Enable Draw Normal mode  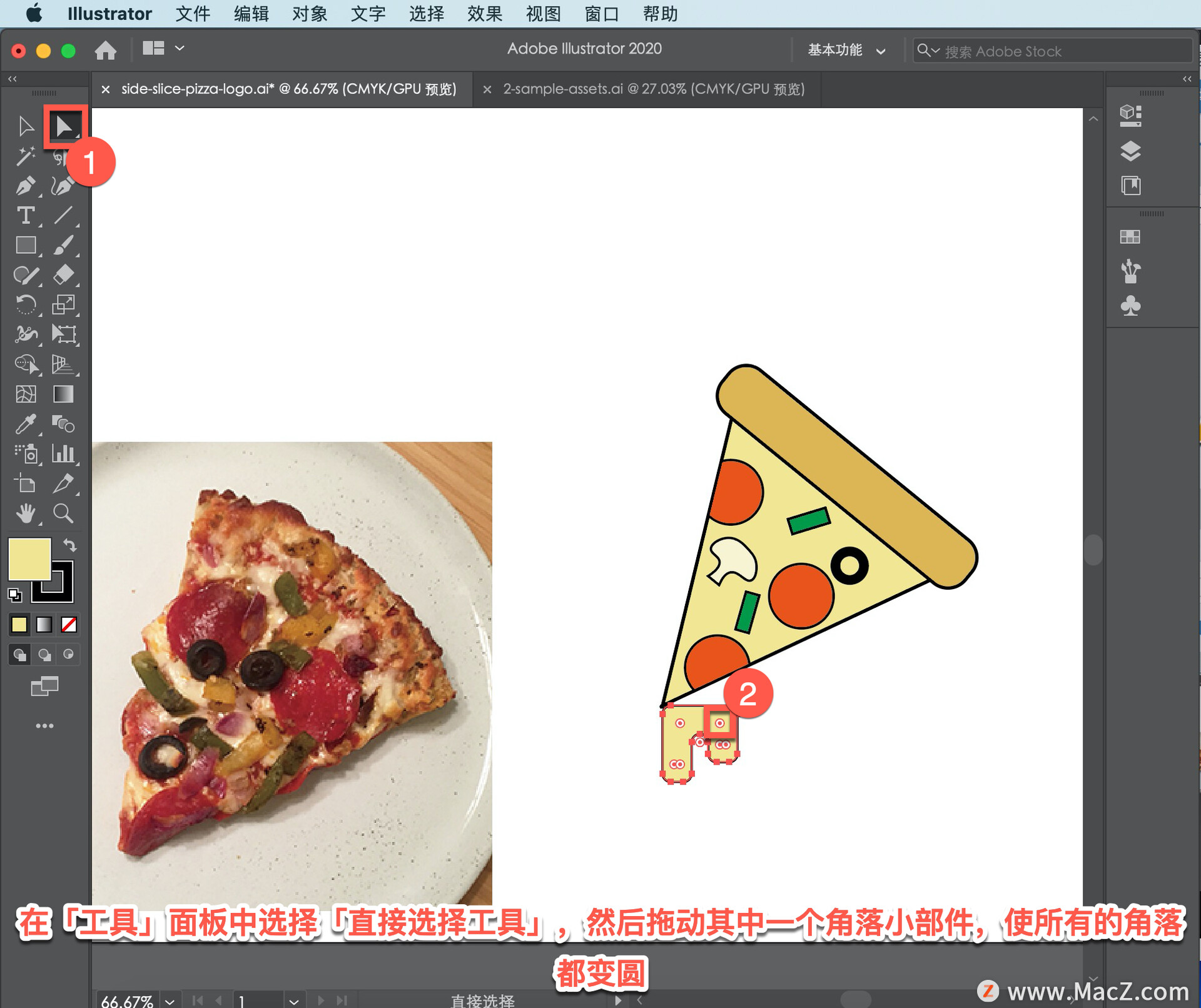(19, 654)
